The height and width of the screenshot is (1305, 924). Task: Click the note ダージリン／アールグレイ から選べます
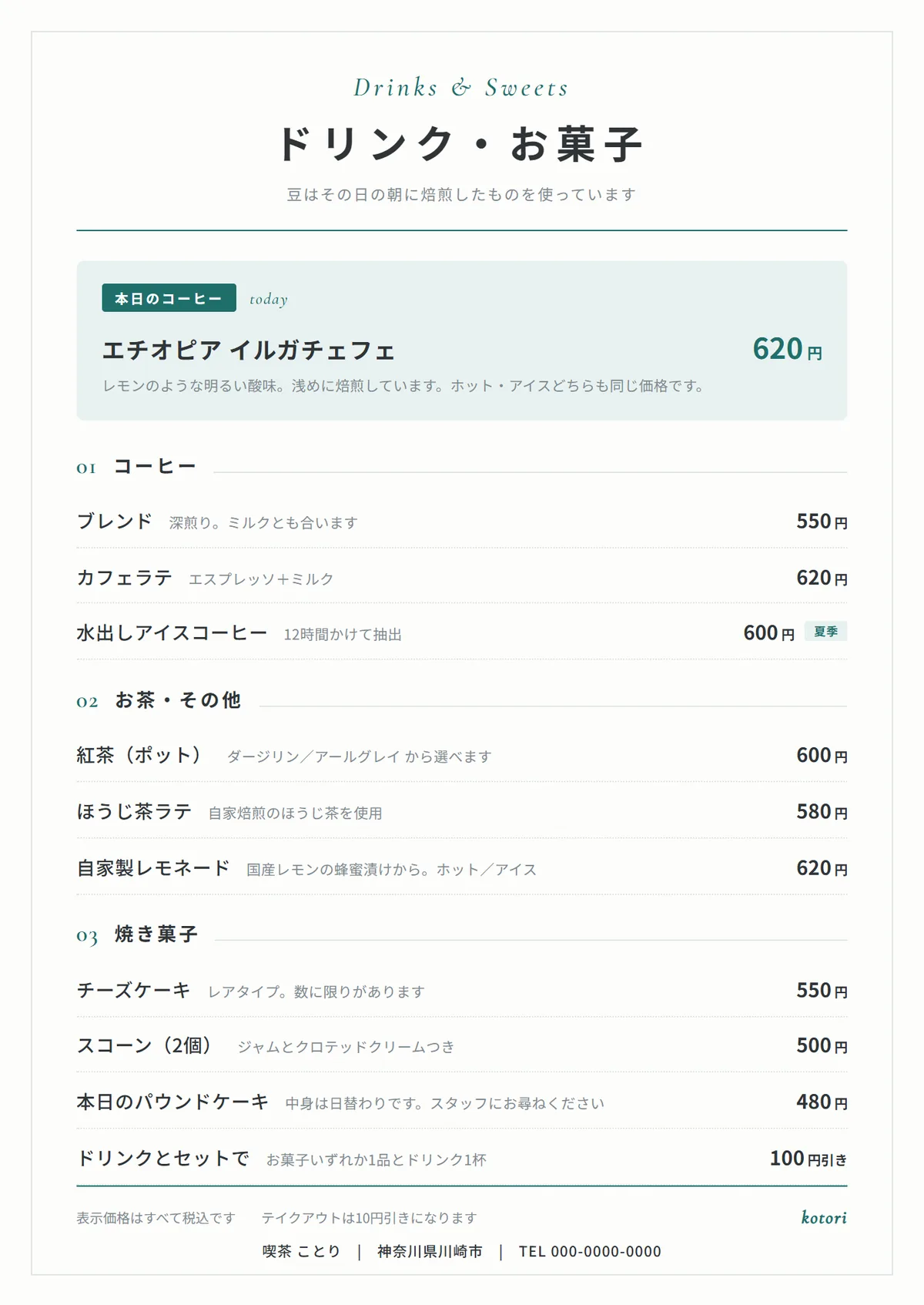coord(359,756)
